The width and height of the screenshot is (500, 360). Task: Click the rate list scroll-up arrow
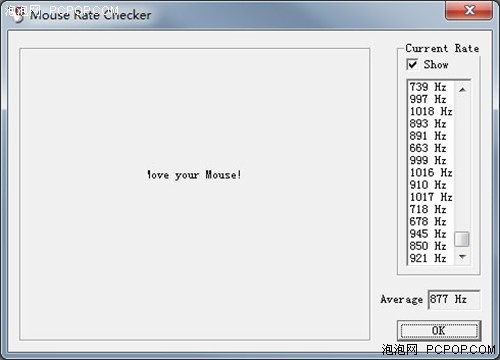click(462, 89)
